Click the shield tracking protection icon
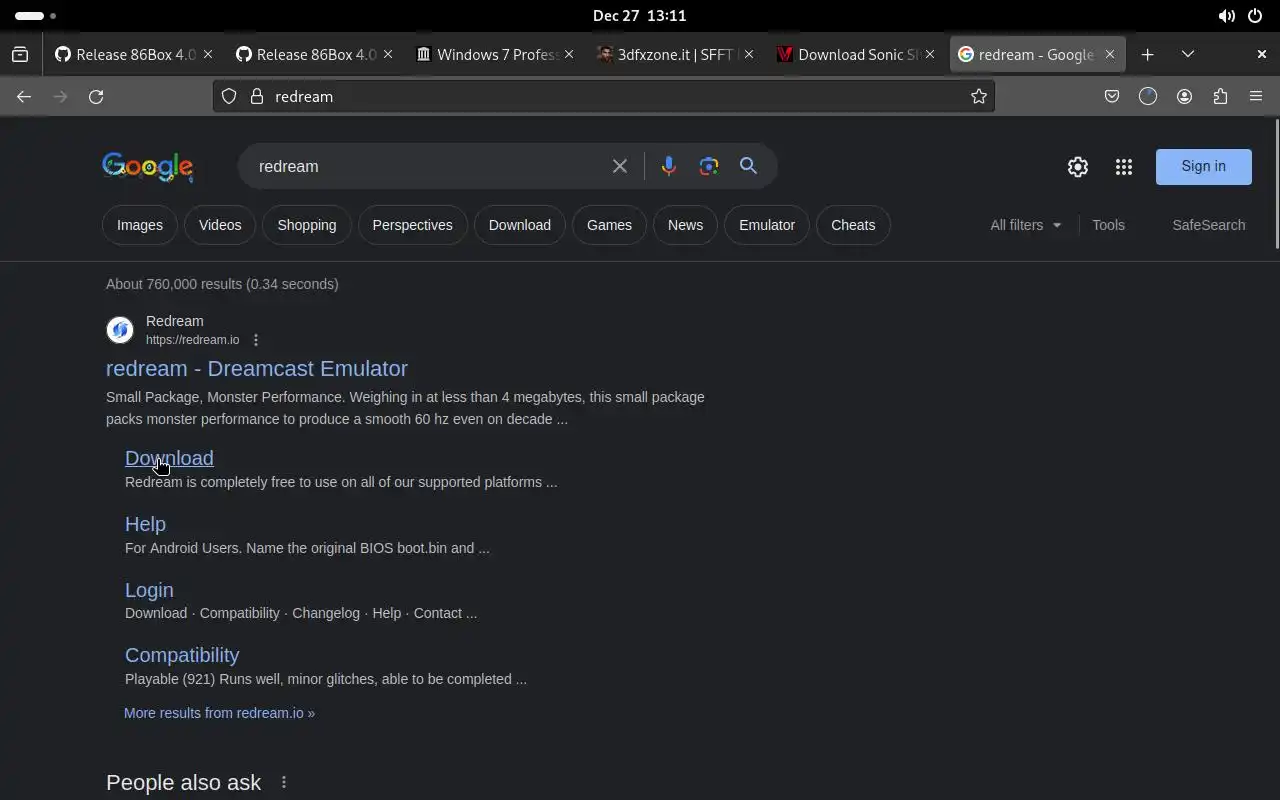Viewport: 1280px width, 800px height. tap(229, 96)
